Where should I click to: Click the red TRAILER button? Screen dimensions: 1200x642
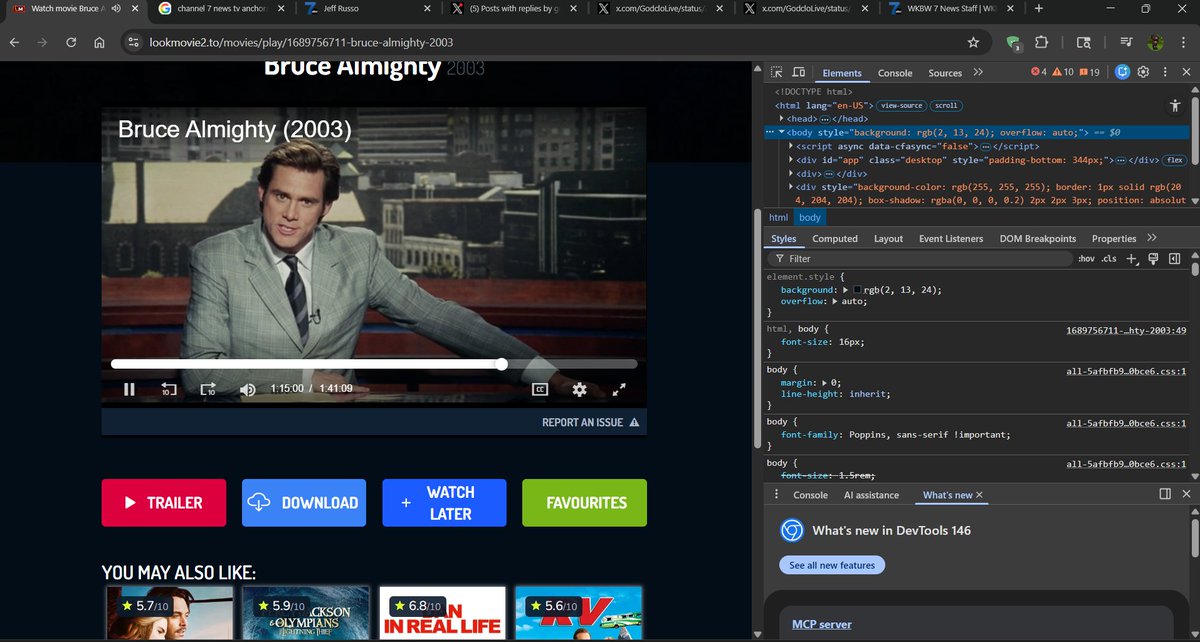pos(164,503)
